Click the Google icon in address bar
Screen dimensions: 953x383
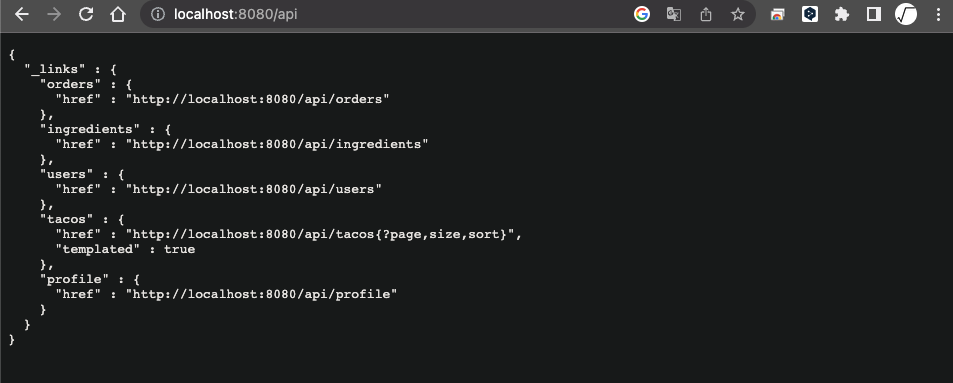click(x=642, y=15)
